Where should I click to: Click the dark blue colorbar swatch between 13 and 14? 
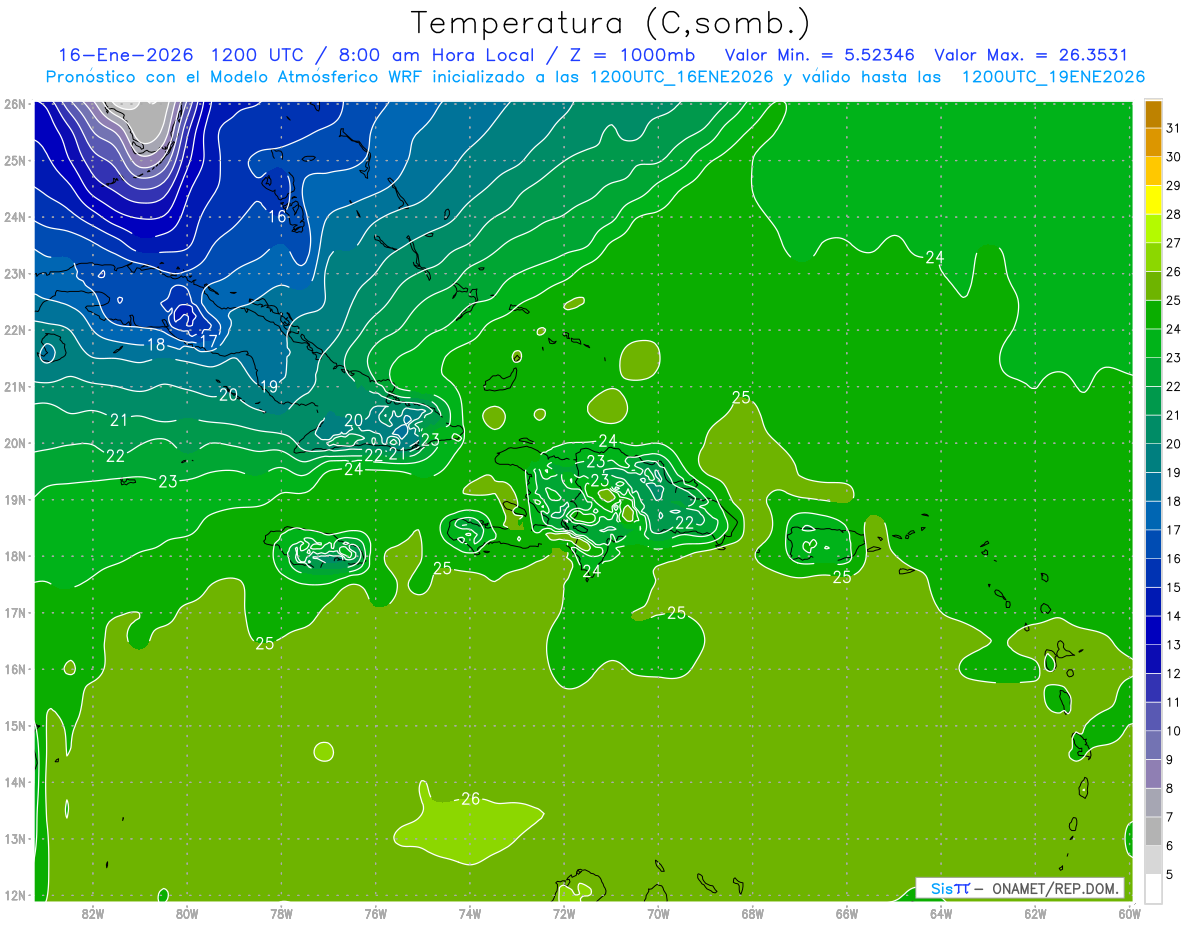pos(1153,630)
